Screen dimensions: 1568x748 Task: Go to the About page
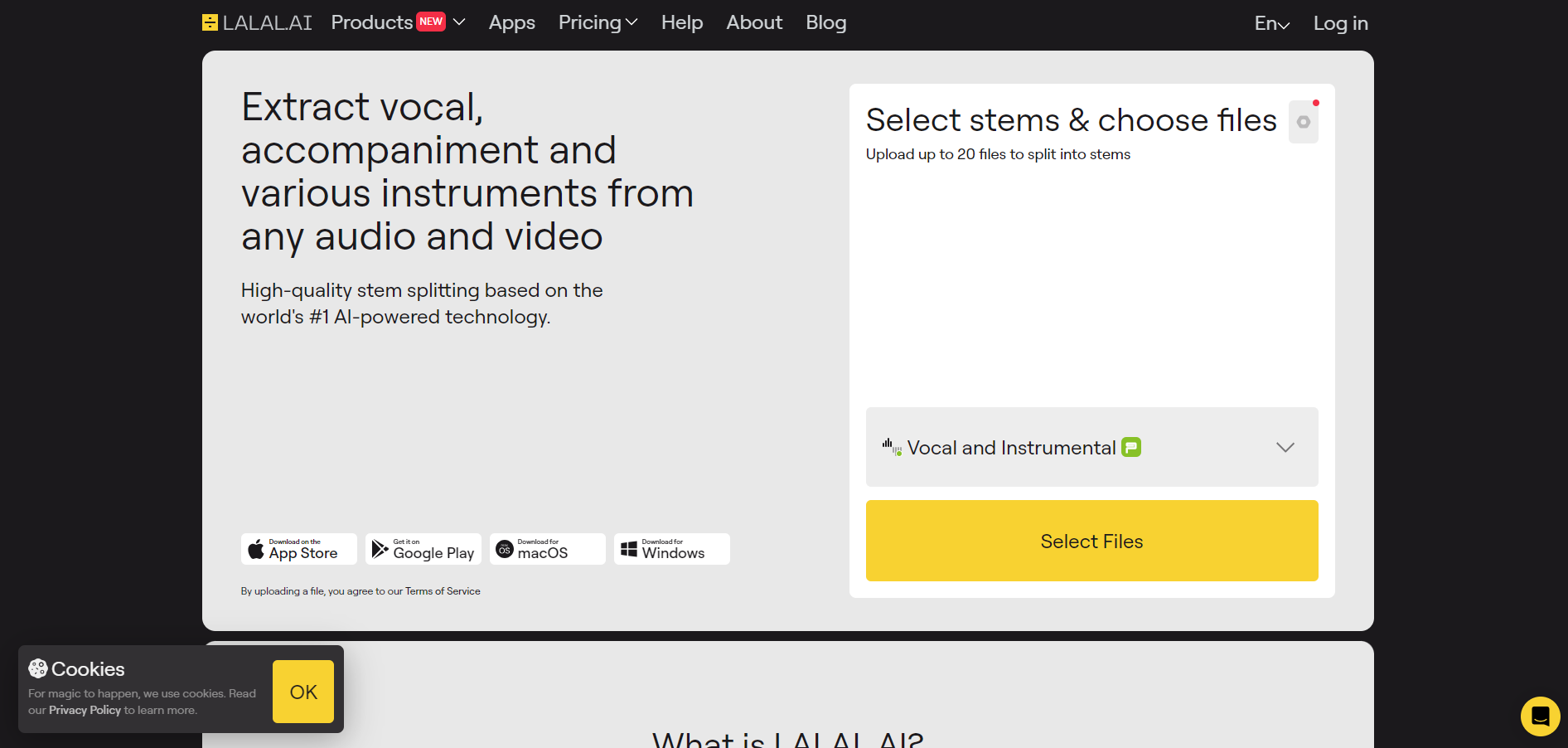(x=754, y=22)
